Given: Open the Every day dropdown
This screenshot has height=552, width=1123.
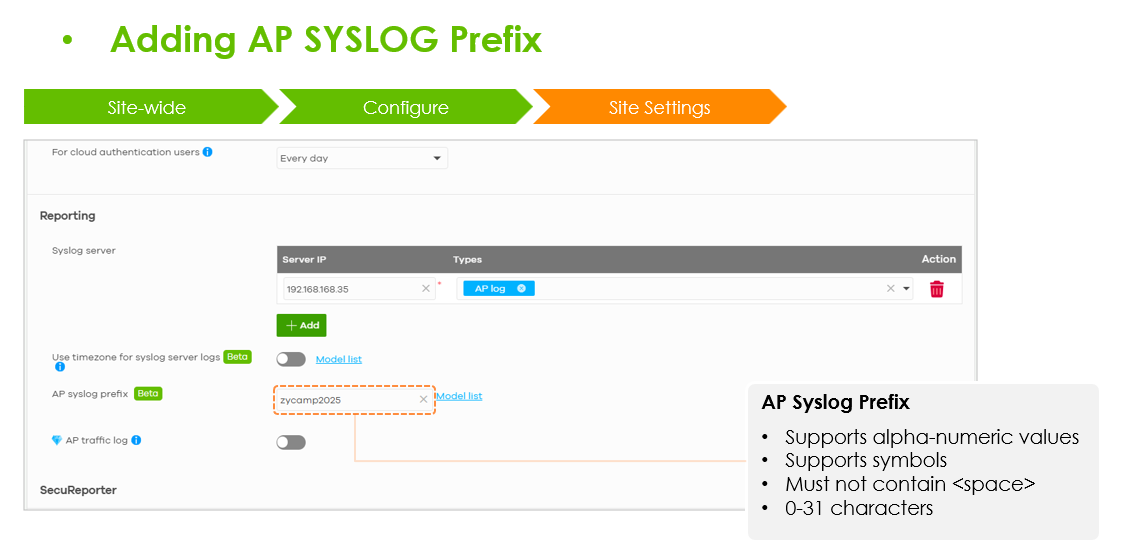Looking at the screenshot, I should [362, 158].
